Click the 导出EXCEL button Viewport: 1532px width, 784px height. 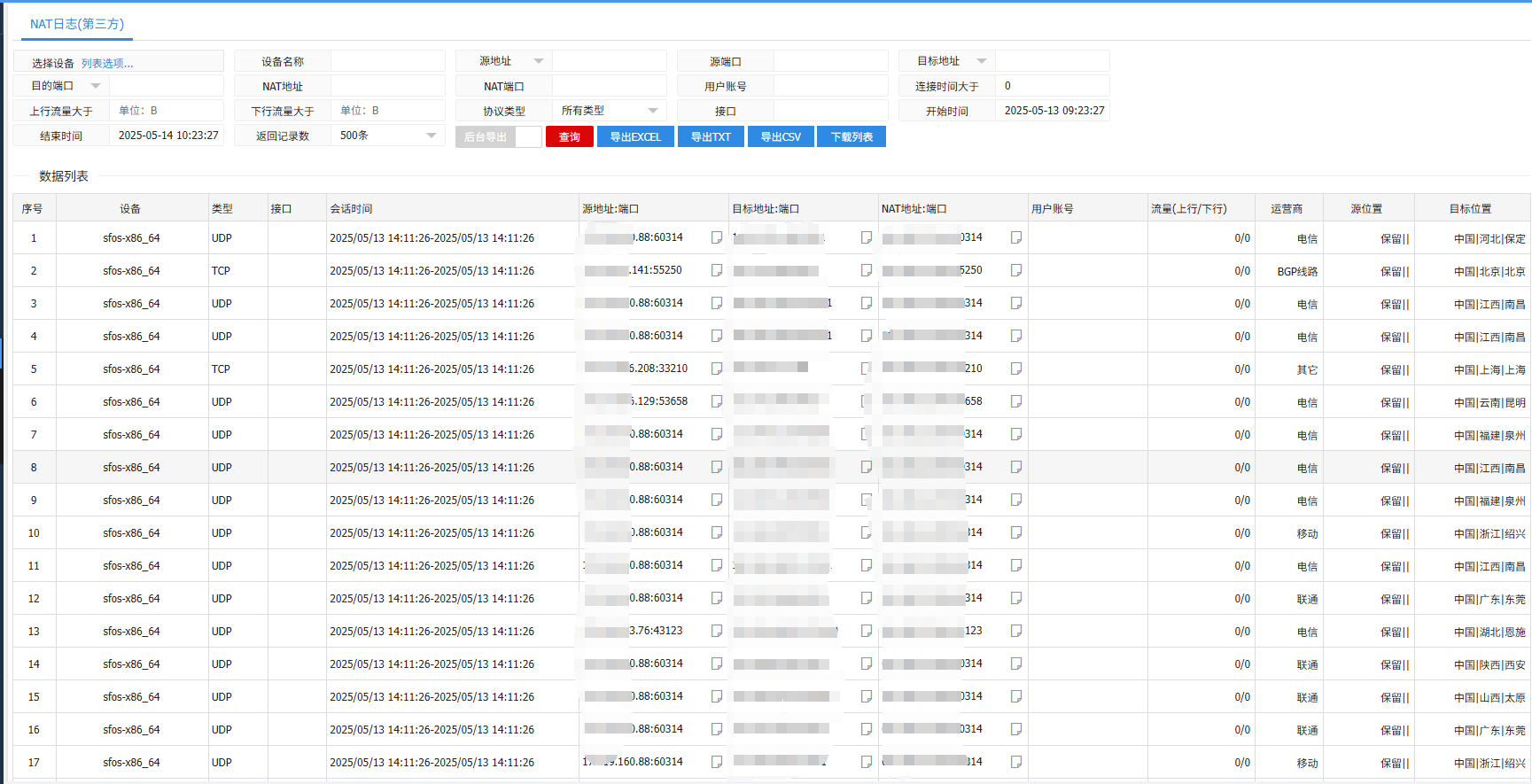[x=635, y=136]
